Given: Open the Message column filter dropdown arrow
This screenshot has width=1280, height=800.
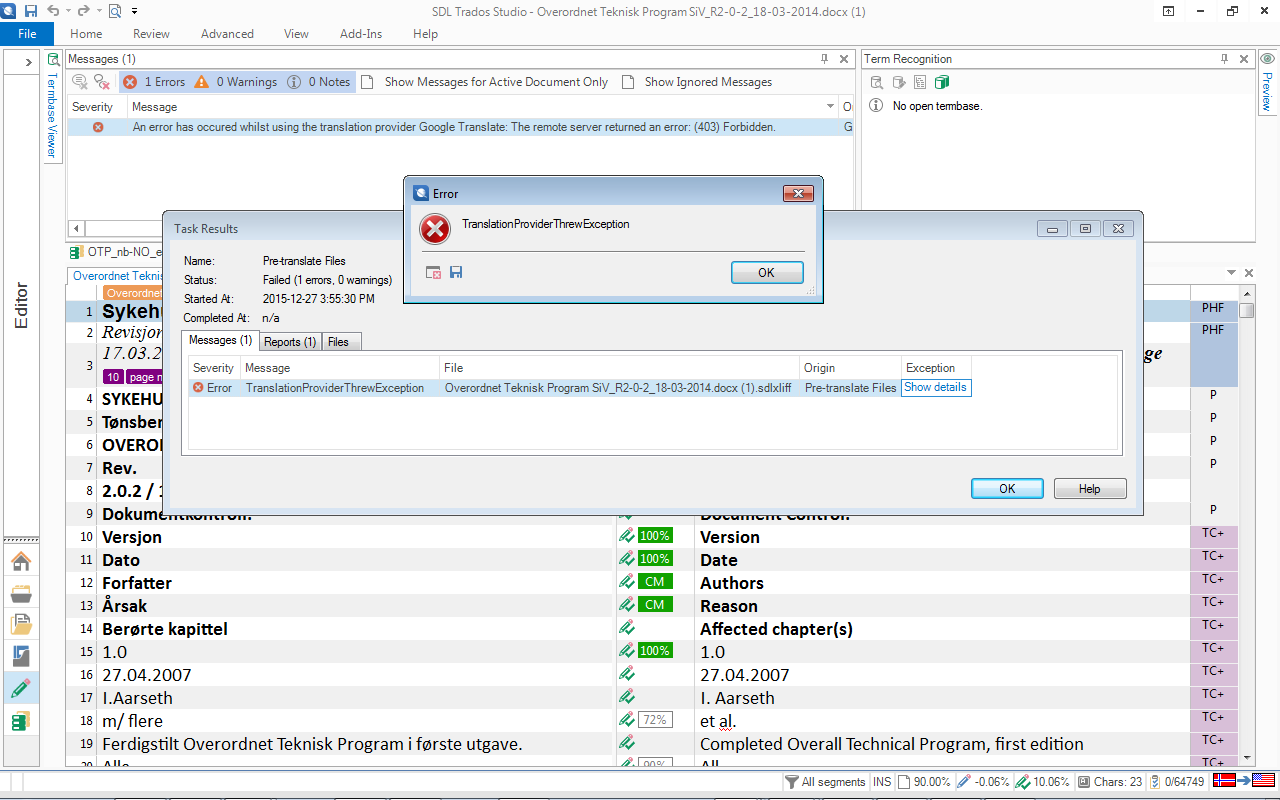Looking at the screenshot, I should (x=830, y=107).
